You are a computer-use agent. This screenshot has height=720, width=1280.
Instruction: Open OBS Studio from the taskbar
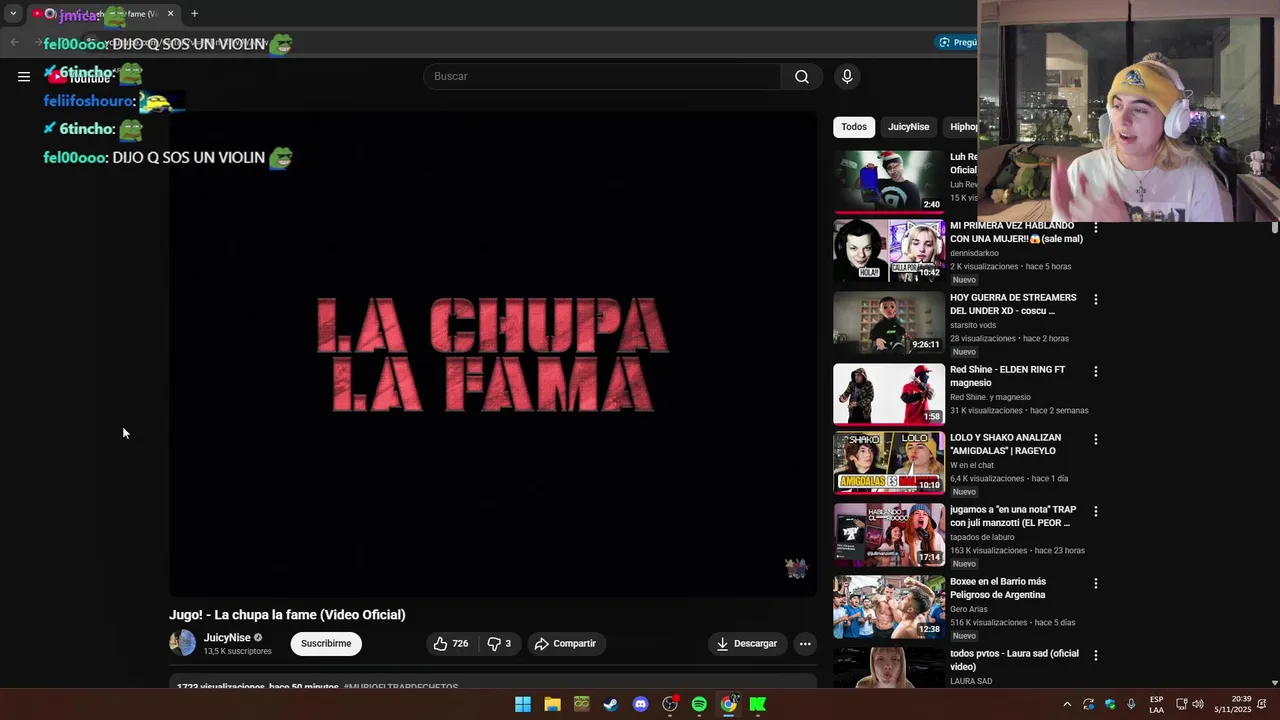(x=670, y=704)
